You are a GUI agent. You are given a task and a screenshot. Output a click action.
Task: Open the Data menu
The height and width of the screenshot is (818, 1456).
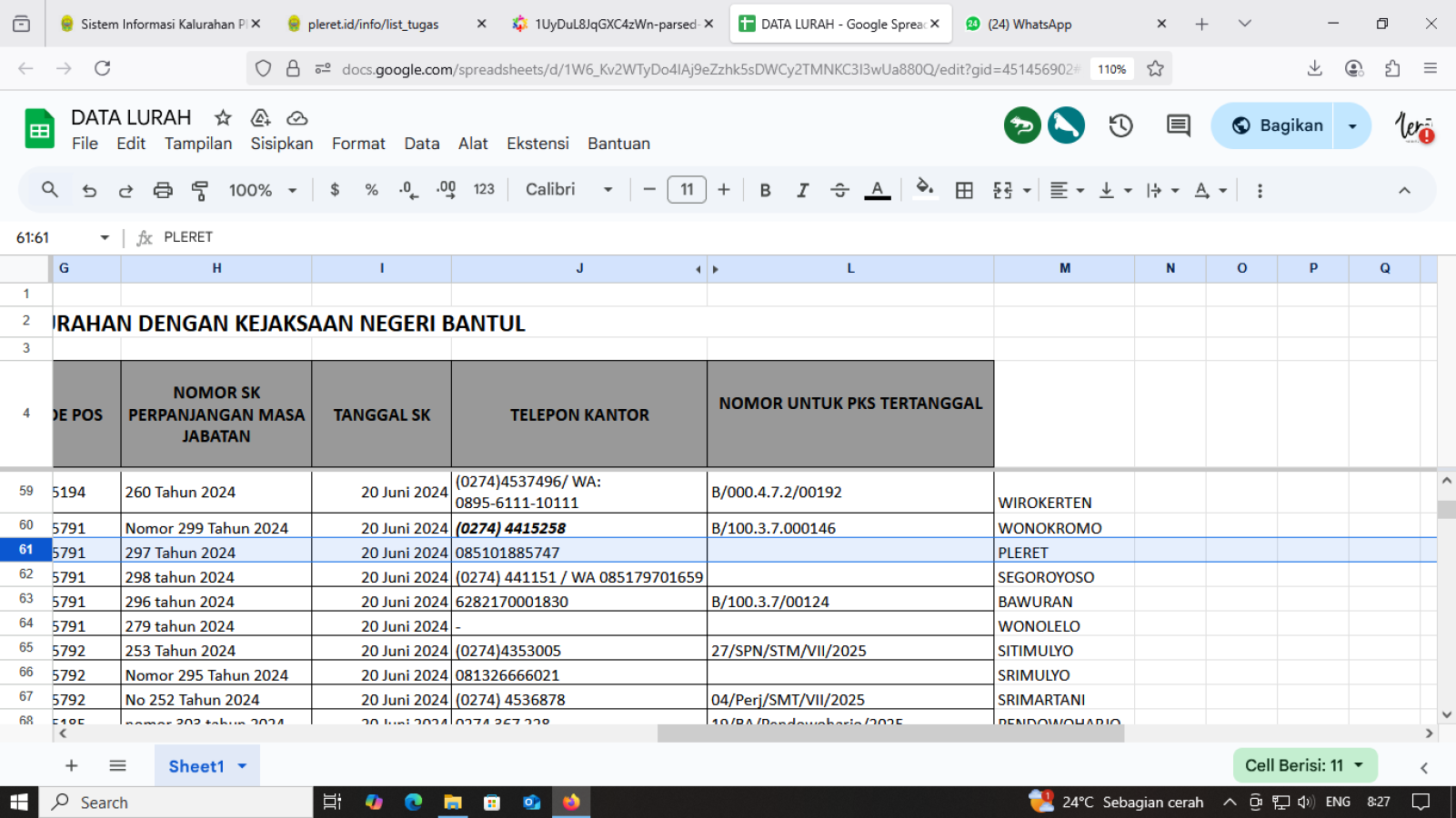(422, 144)
